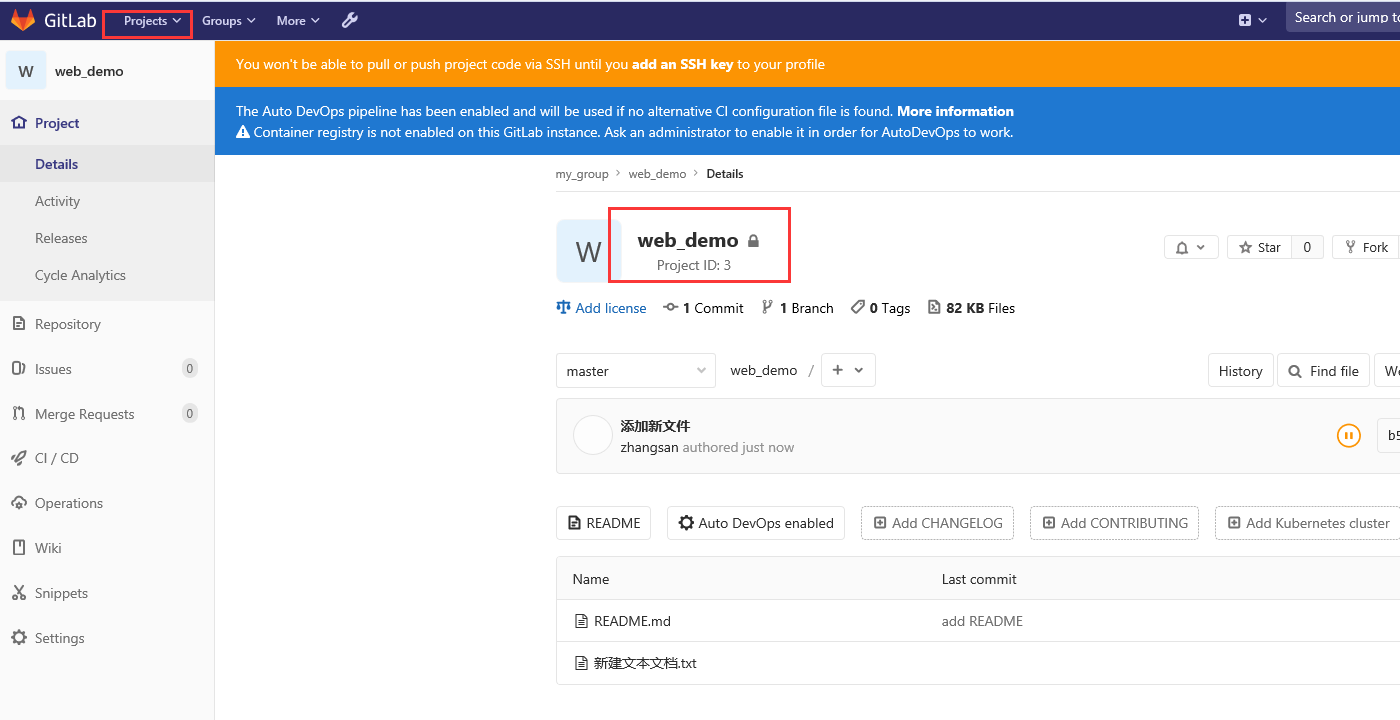This screenshot has width=1400, height=720.
Task: Click my_group in the breadcrumb
Action: point(582,174)
